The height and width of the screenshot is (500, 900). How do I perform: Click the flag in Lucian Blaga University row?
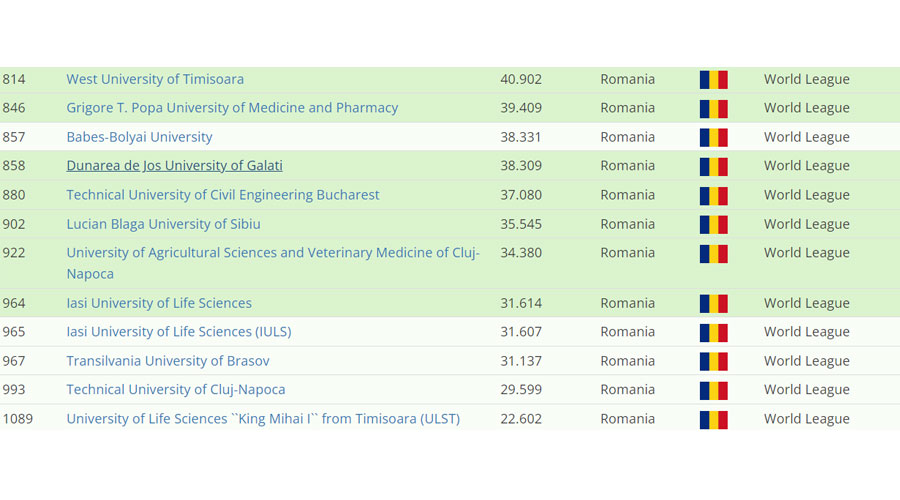pos(713,225)
